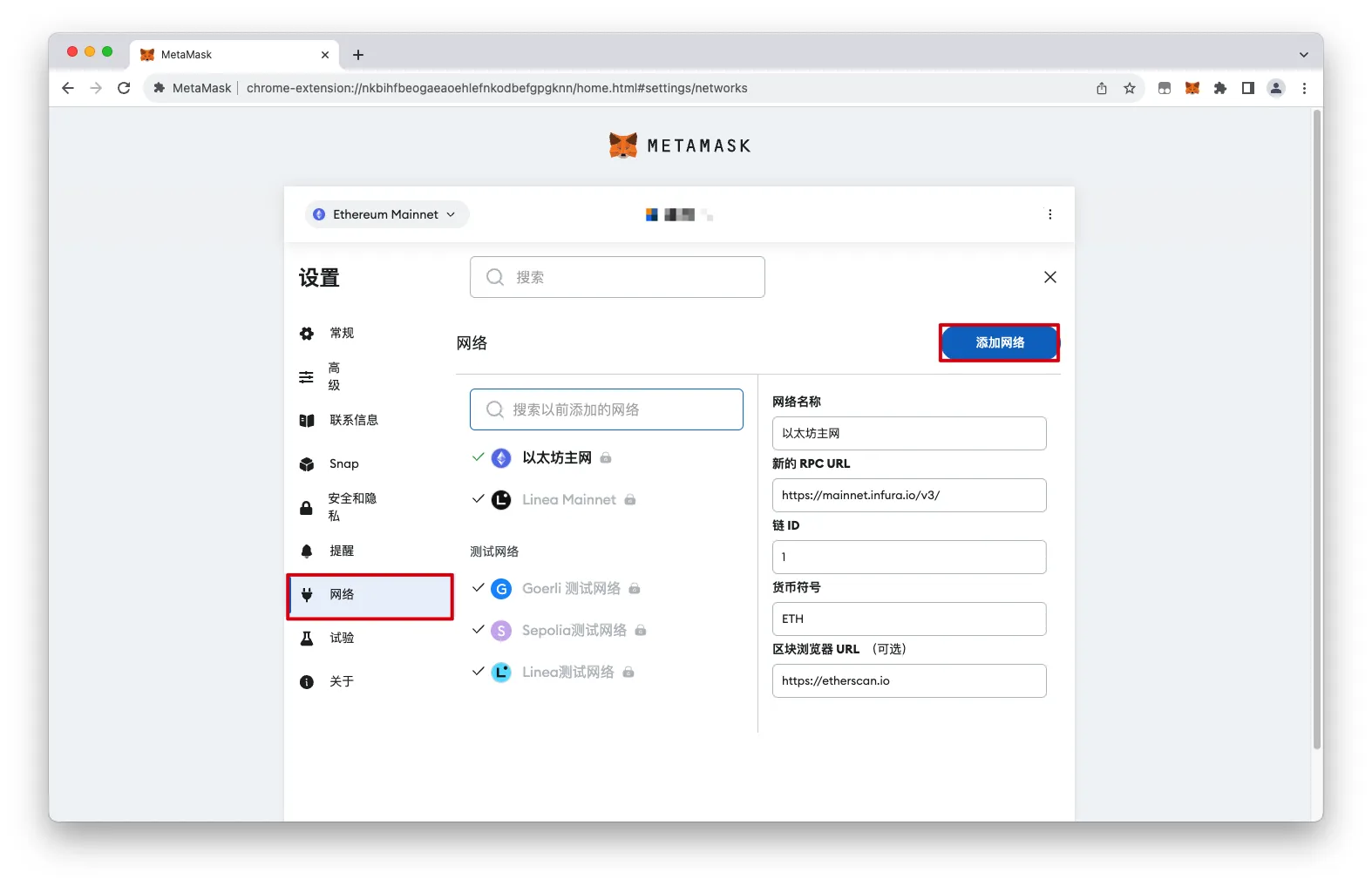Click the 新的 RPC URL input field
The height and width of the screenshot is (886, 1372).
[x=909, y=496]
